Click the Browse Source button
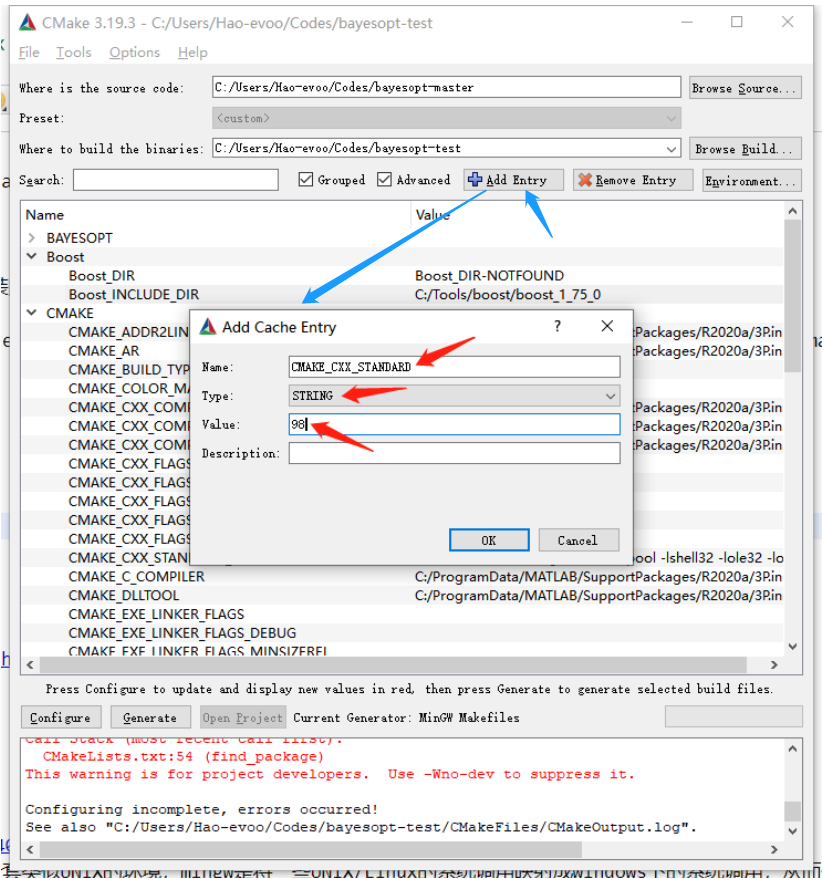Viewport: 823px width, 878px height. tap(745, 88)
